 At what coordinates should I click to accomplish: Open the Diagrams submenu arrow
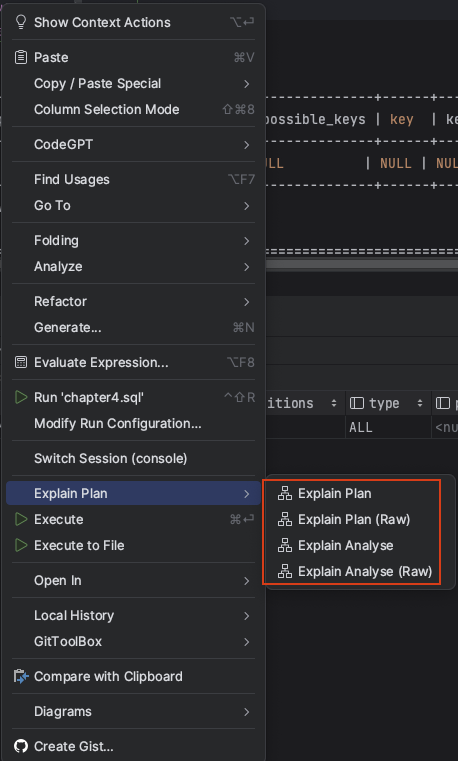(x=247, y=712)
